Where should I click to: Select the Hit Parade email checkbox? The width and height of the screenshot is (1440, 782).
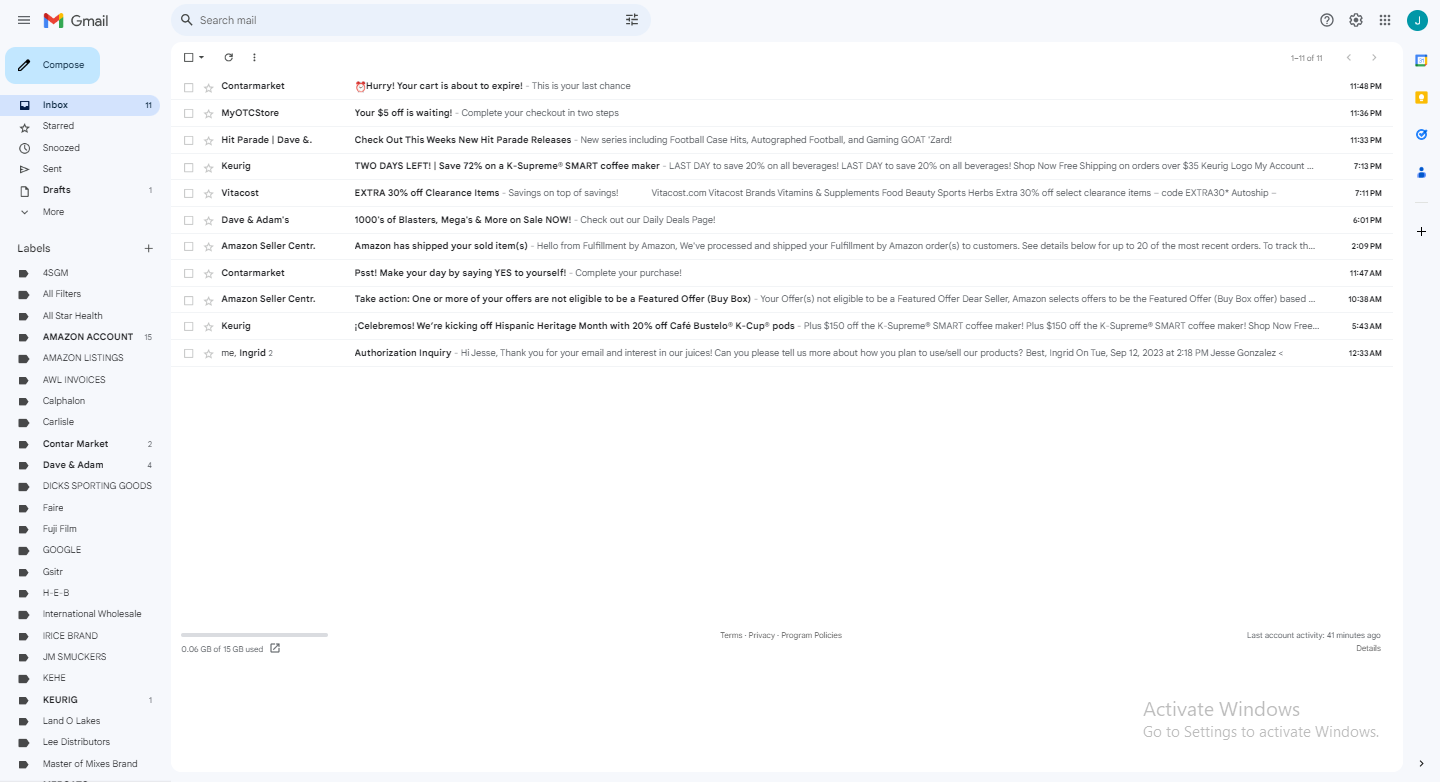(188, 141)
